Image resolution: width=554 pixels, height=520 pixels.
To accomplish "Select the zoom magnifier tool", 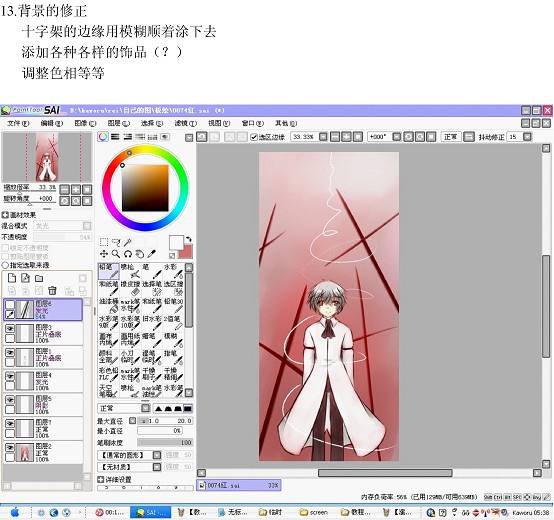I will (116, 254).
